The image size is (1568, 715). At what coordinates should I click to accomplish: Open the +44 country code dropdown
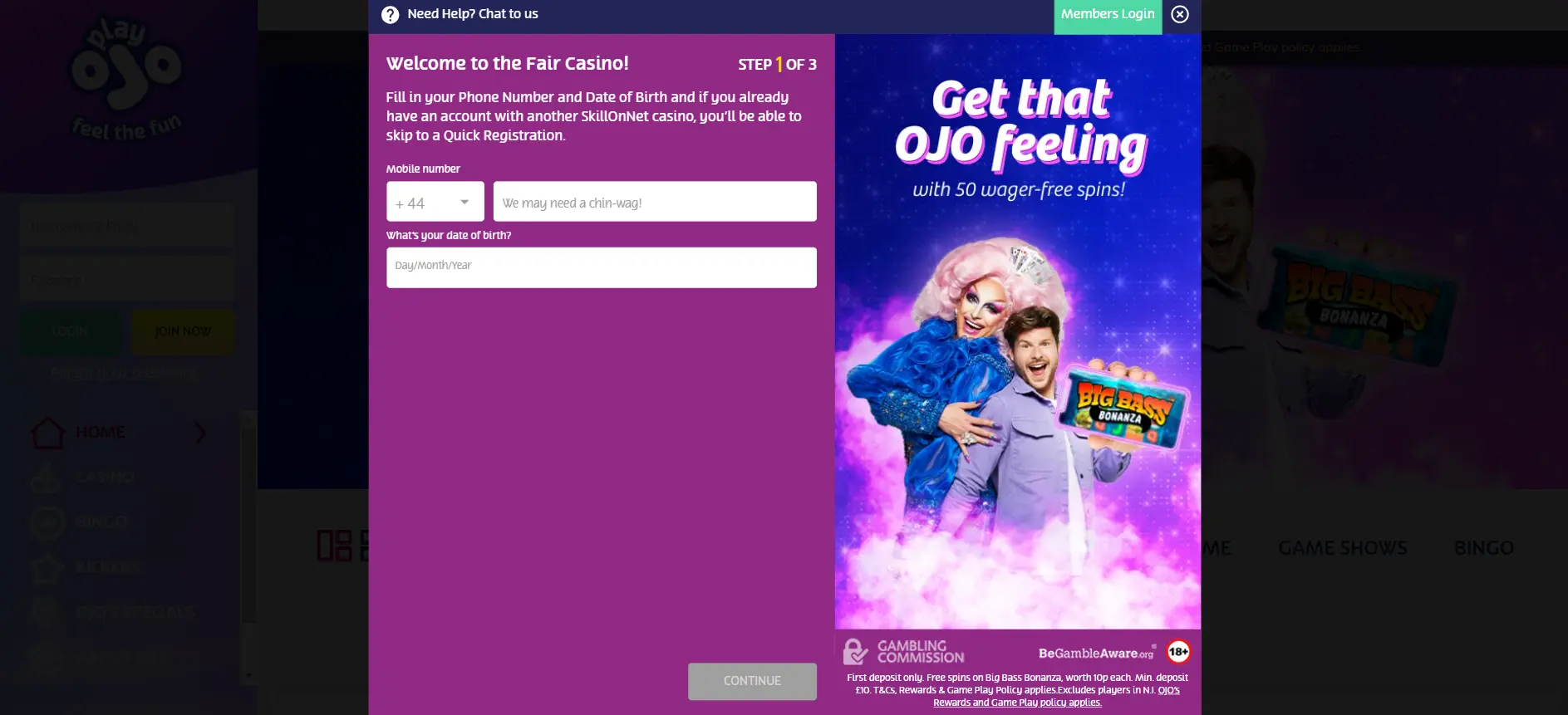click(x=435, y=202)
